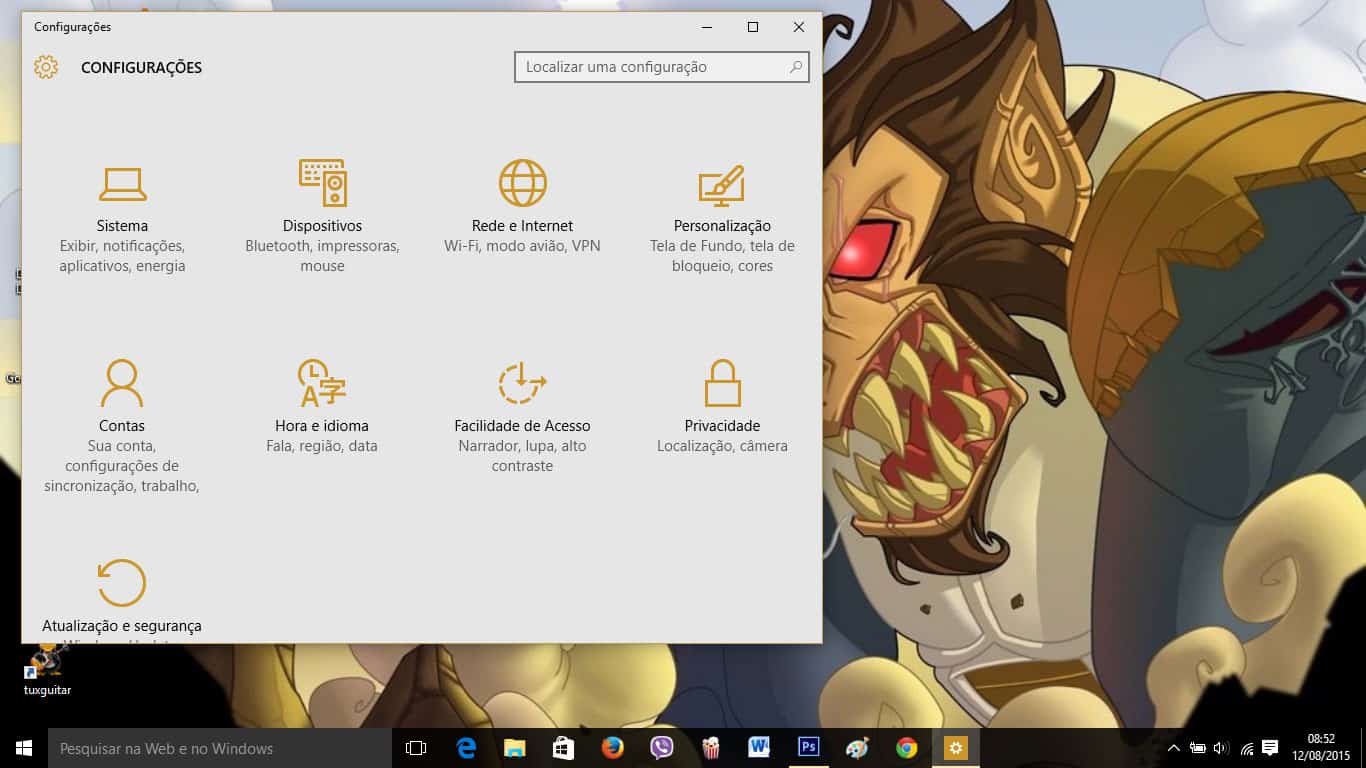Open Action Center from the system tray
The width and height of the screenshot is (1366, 768).
coord(1270,748)
